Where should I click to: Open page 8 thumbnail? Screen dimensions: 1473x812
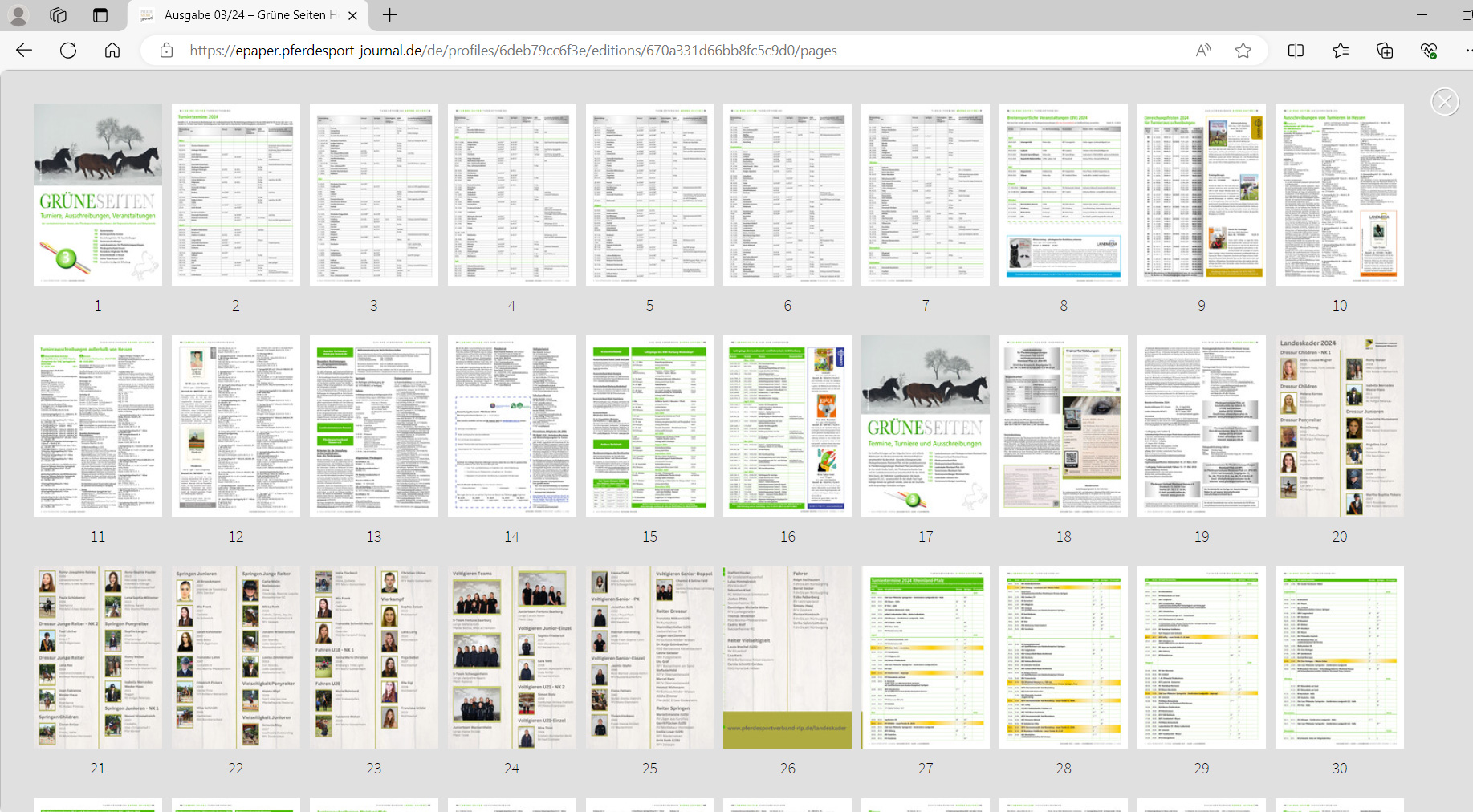click(x=1064, y=194)
